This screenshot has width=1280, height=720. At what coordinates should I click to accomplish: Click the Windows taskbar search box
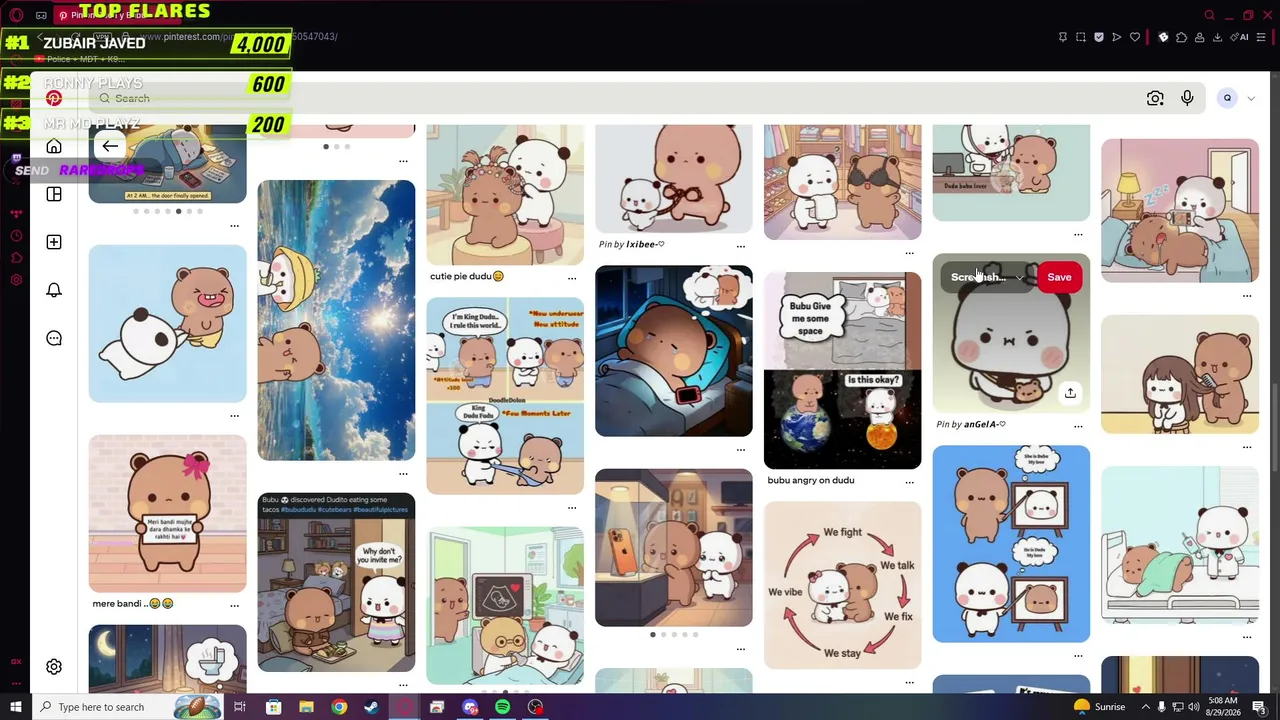coord(130,707)
